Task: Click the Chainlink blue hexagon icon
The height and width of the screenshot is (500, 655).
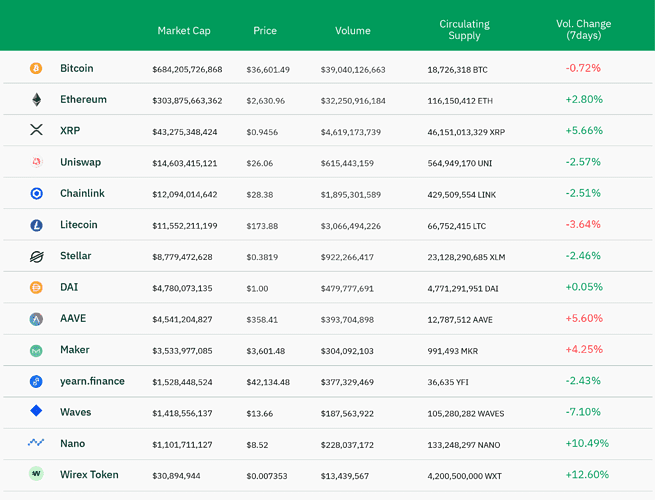Action: coord(37,193)
